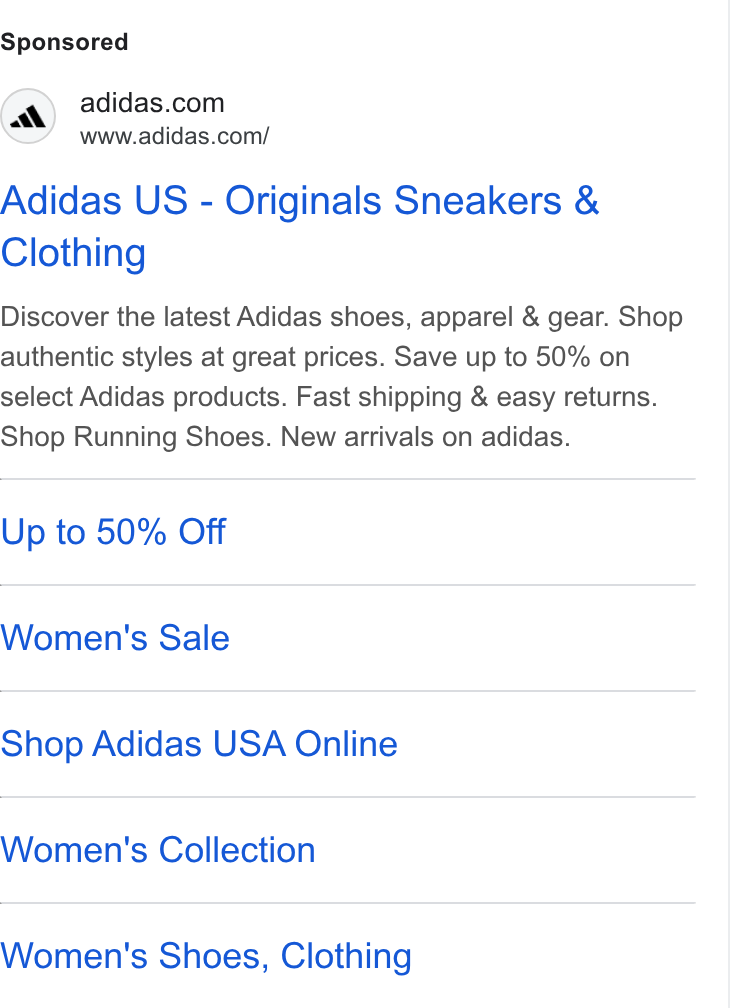Image resolution: width=730 pixels, height=1008 pixels.
Task: Click the apparel & gear phrase in the description
Action: (x=515, y=317)
